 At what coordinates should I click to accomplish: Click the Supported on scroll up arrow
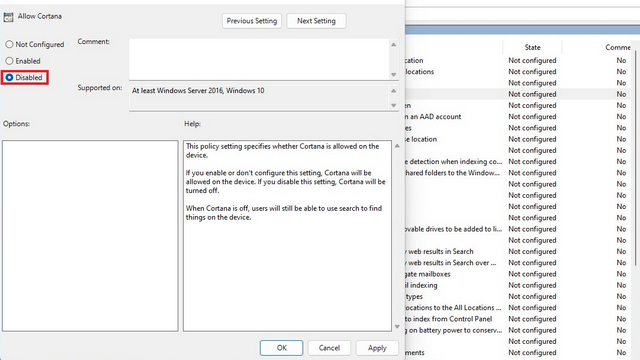(393, 91)
